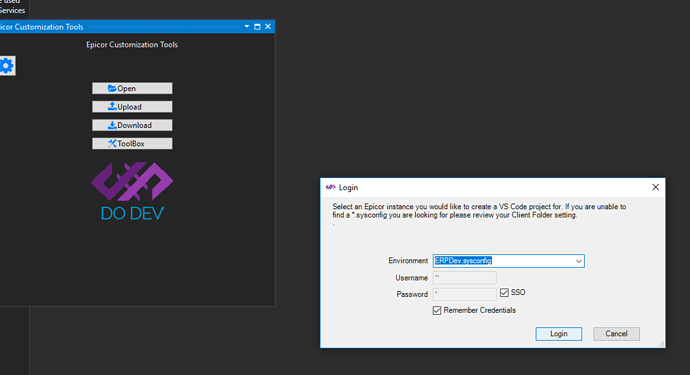Click the purple DO DEV logo
The height and width of the screenshot is (375, 690).
(132, 191)
